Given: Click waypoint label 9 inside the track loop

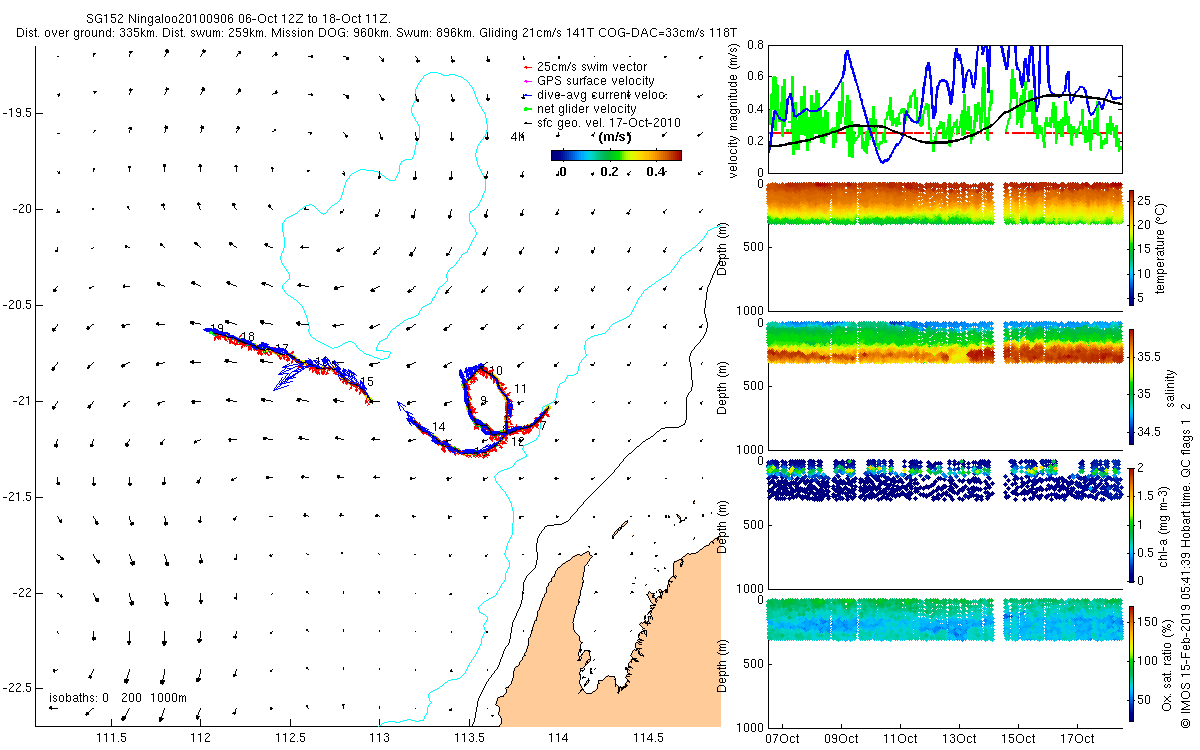Looking at the screenshot, I should [x=483, y=400].
